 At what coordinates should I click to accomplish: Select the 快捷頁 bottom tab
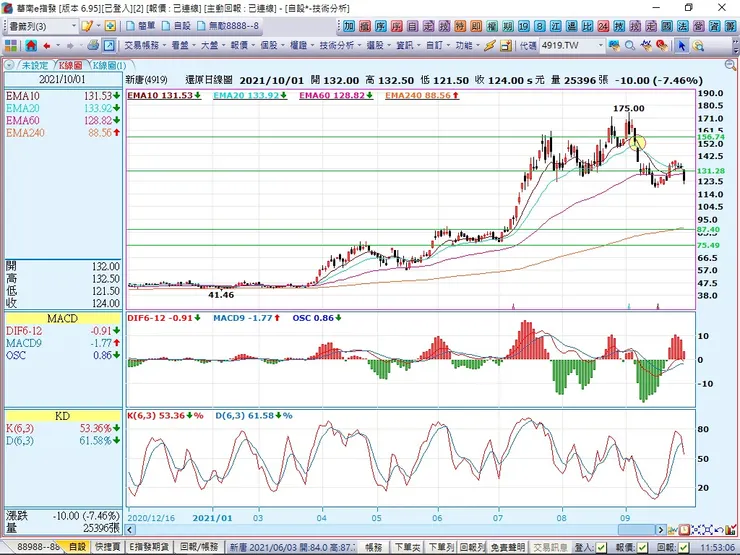pos(108,547)
